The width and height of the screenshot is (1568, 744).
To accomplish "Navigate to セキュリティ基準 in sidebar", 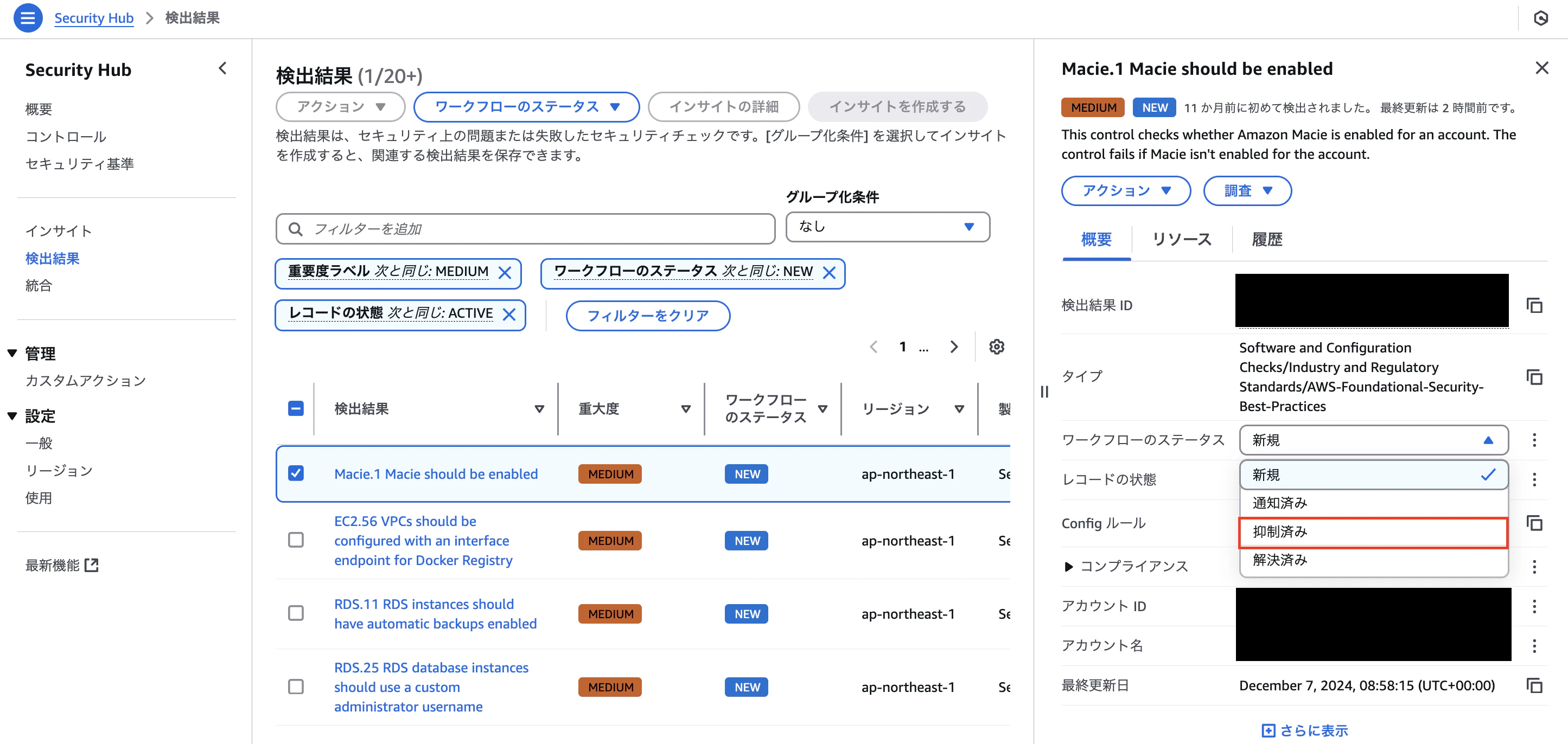I will pos(79,164).
